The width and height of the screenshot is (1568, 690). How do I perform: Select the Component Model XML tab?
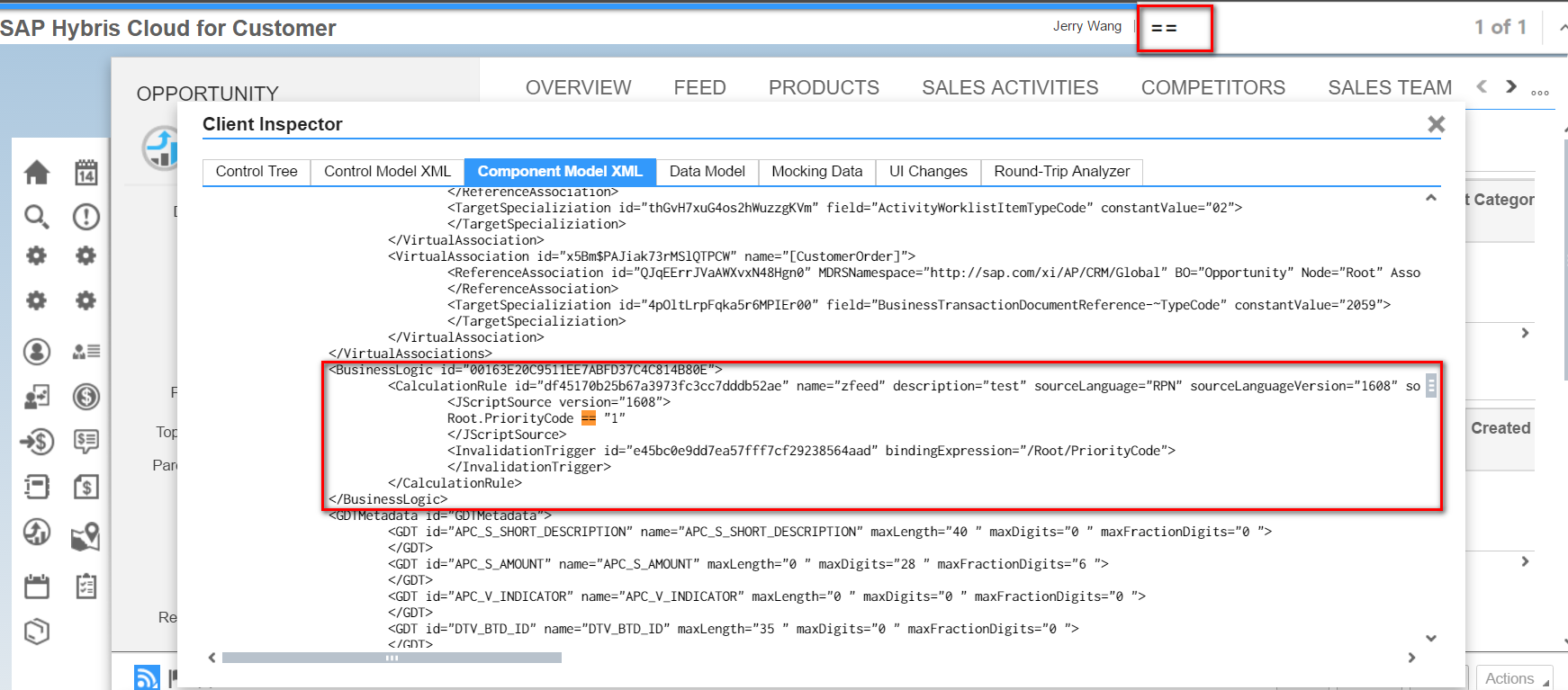click(x=560, y=172)
